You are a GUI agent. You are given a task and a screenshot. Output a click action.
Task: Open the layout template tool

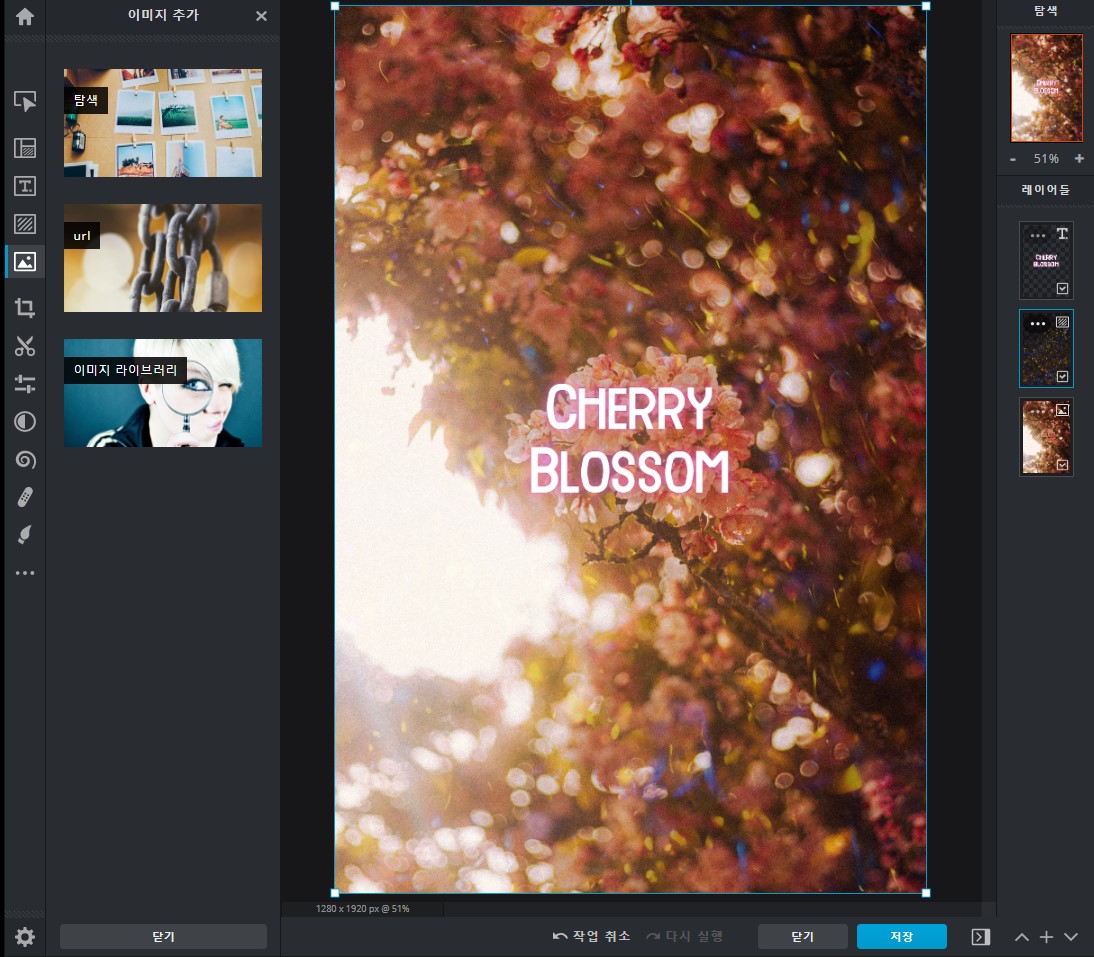tap(24, 148)
